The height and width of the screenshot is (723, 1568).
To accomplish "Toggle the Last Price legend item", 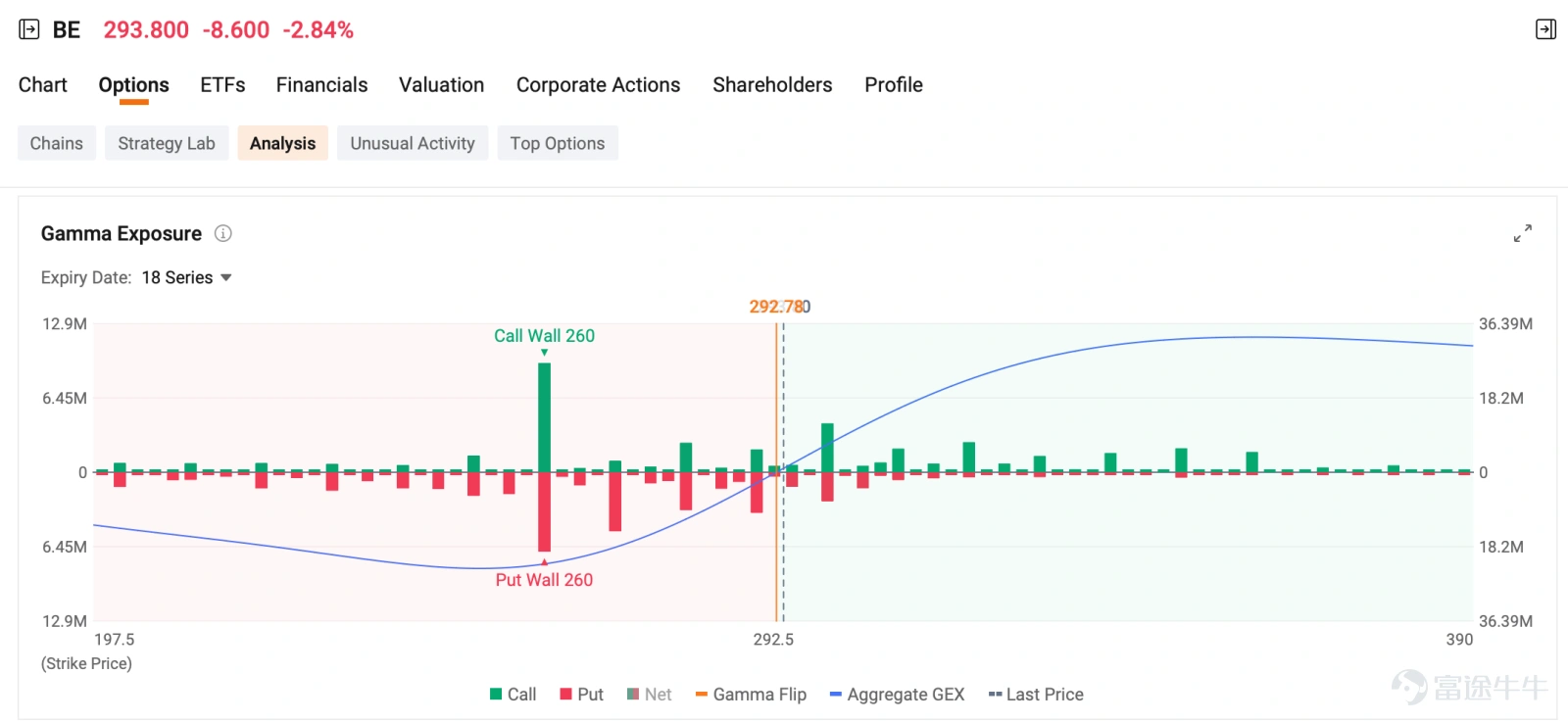I will coord(1036,695).
